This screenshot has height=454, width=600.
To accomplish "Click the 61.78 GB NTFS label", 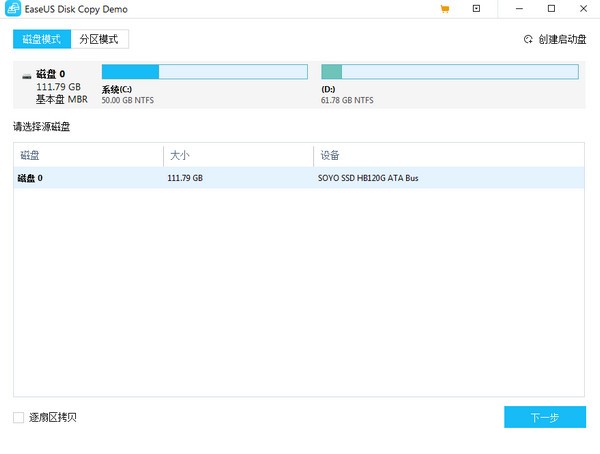I will point(347,100).
